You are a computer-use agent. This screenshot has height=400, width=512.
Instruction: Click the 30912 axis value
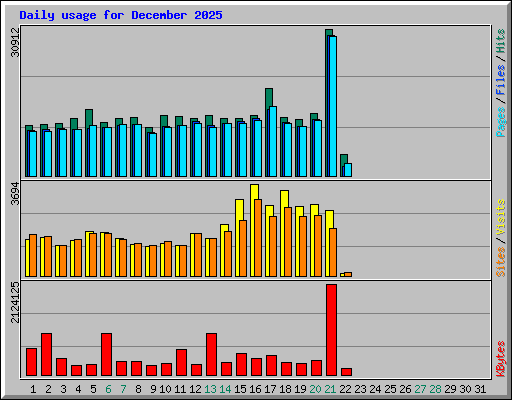tap(15, 42)
